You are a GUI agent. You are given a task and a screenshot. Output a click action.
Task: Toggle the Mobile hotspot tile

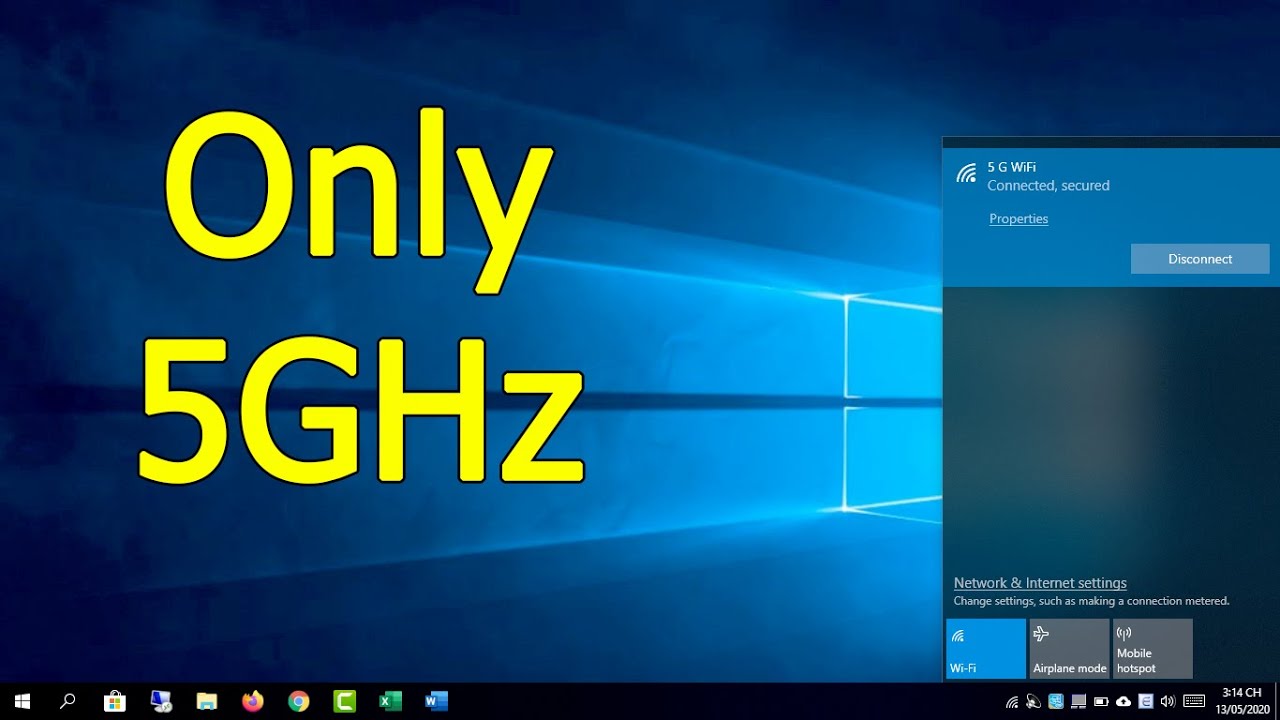1153,649
